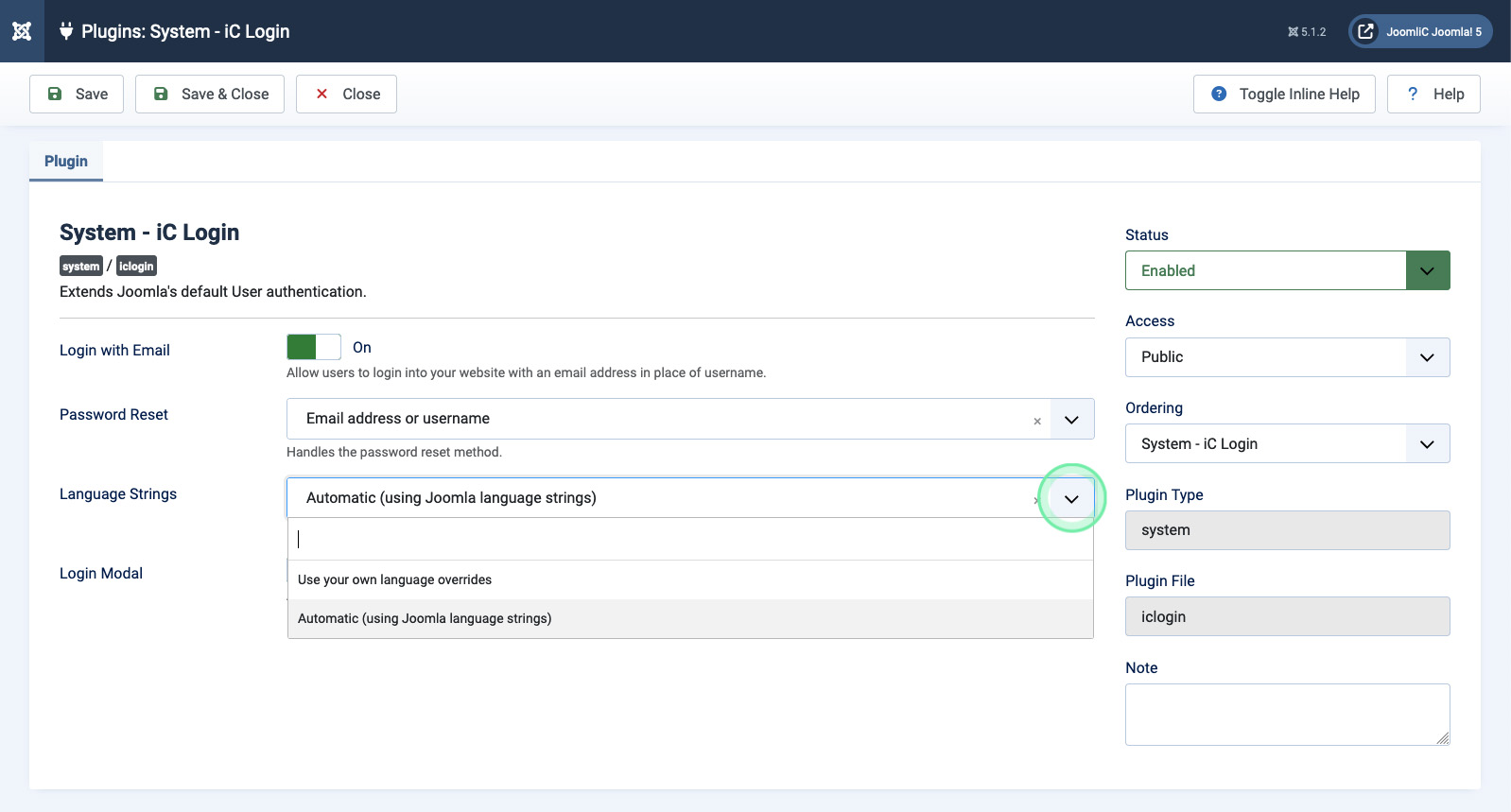Click the Password Reset label
The height and width of the screenshot is (812, 1511).
coord(113,415)
